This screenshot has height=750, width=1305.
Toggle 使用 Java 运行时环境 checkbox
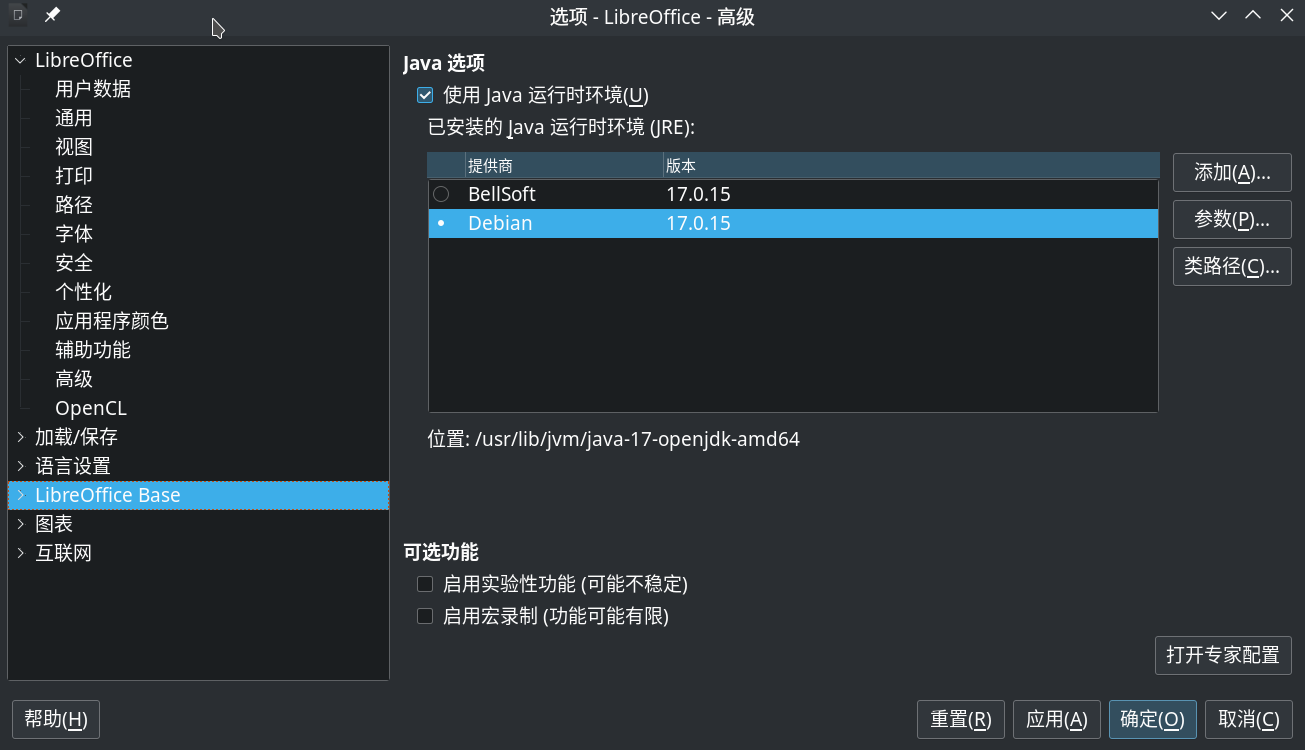click(x=425, y=96)
